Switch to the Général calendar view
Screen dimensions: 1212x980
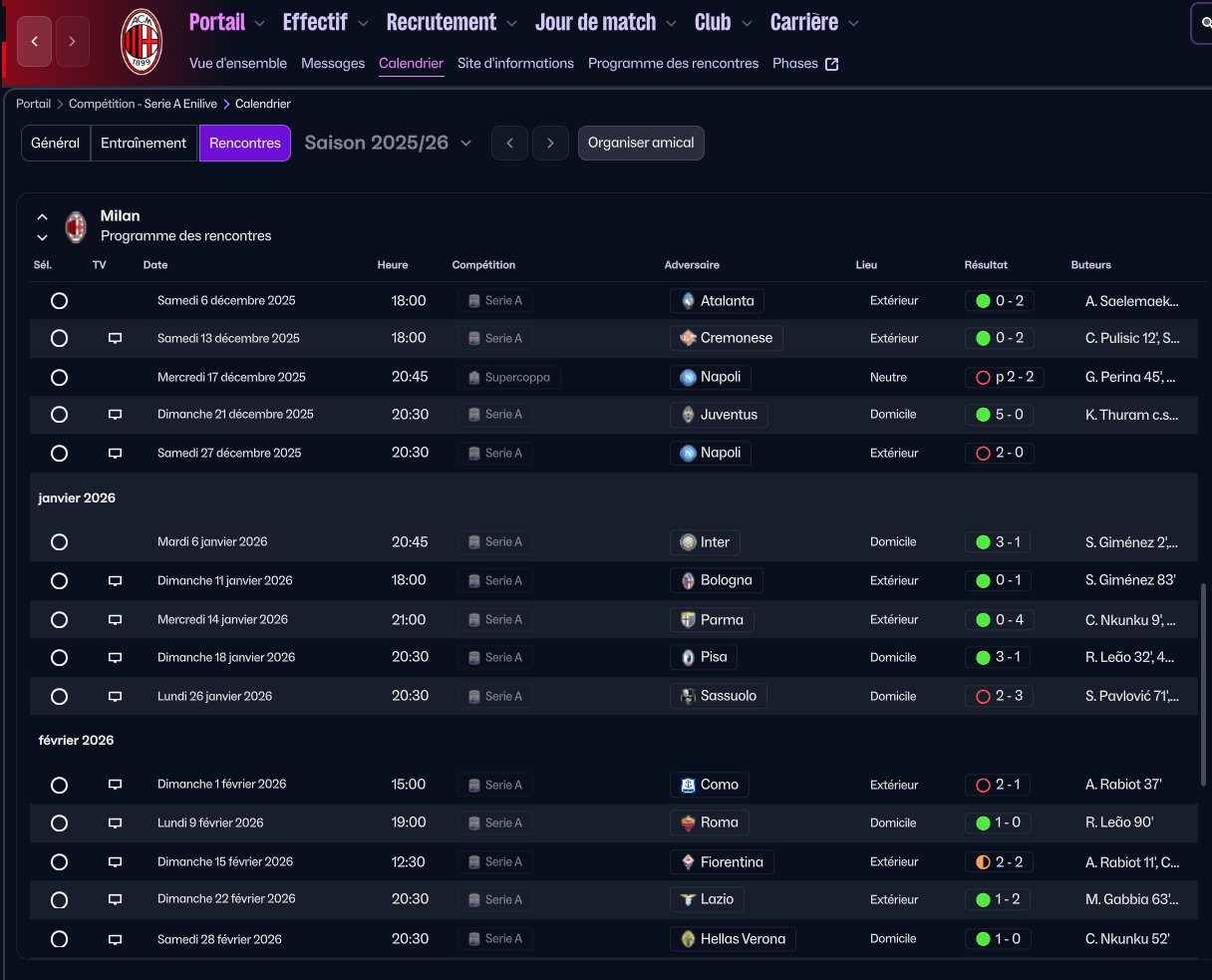(56, 143)
